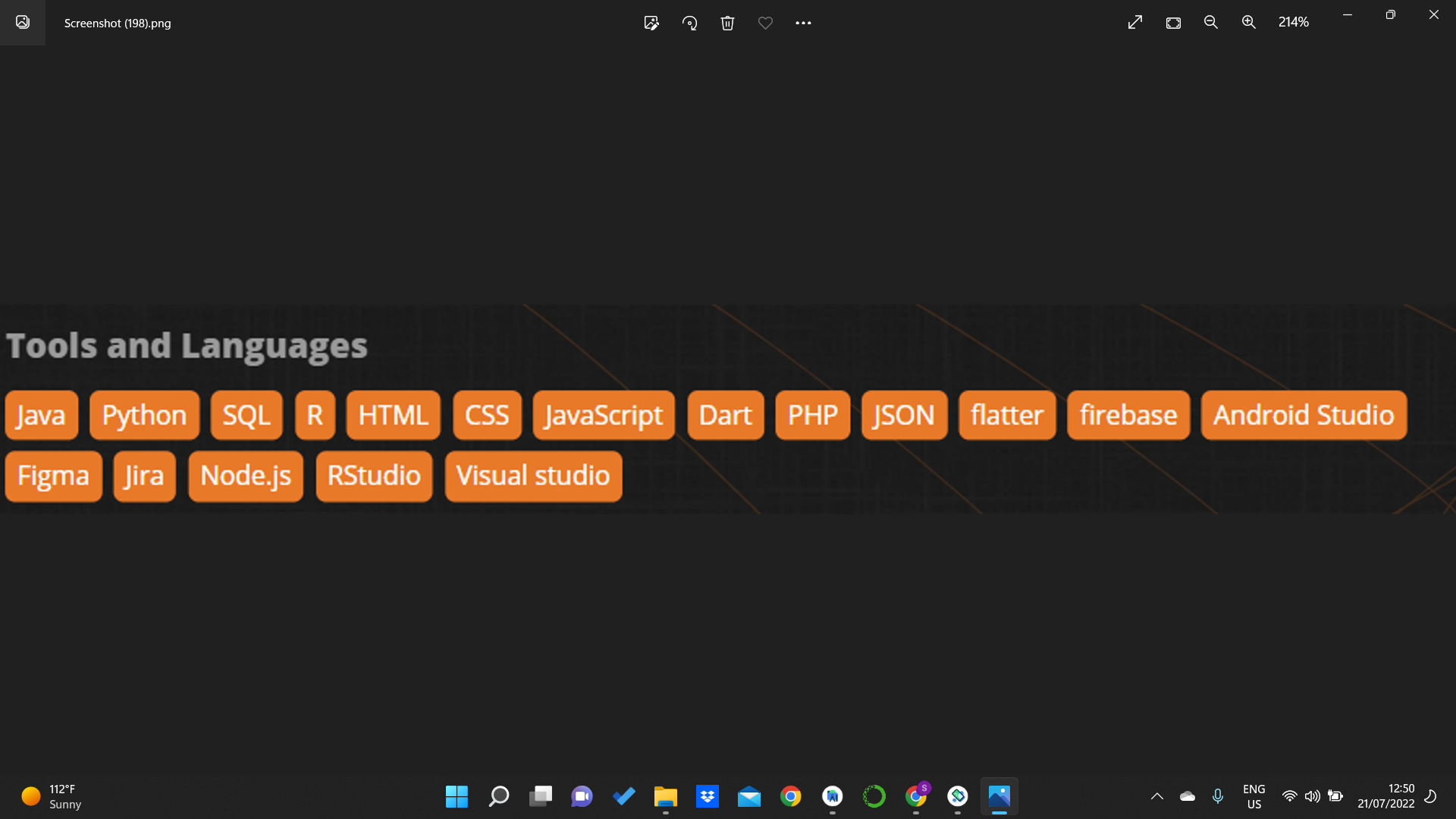Rotate the image with the rotate icon
This screenshot has height=819, width=1456.
[x=689, y=23]
